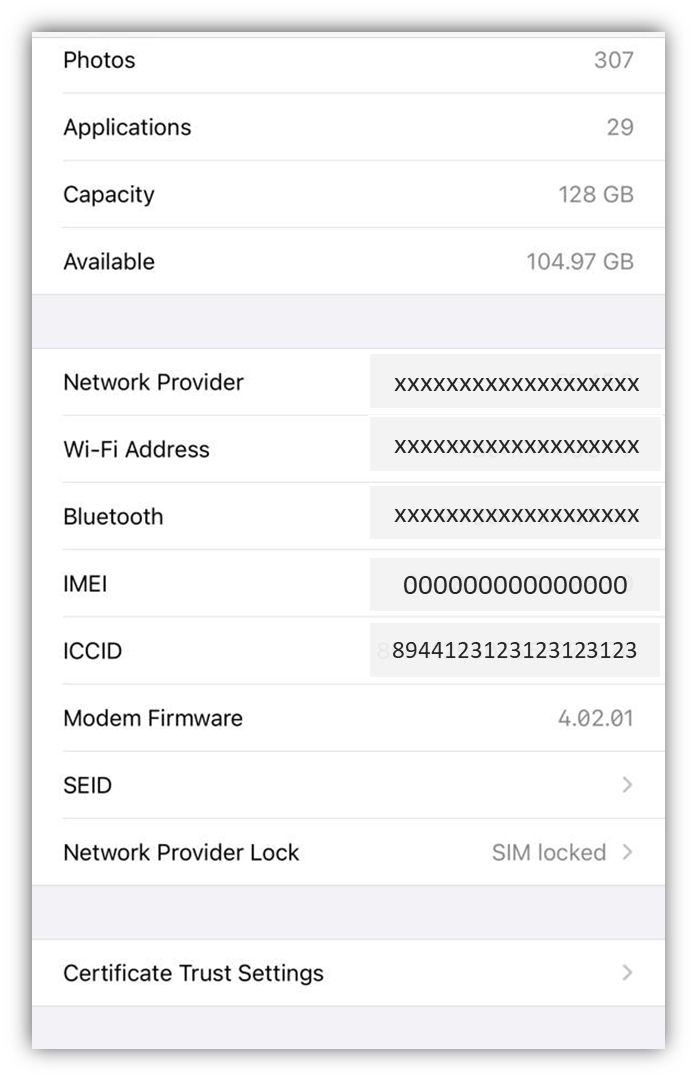Tap the IMEI number
The height and width of the screenshot is (1081, 697).
(516, 583)
